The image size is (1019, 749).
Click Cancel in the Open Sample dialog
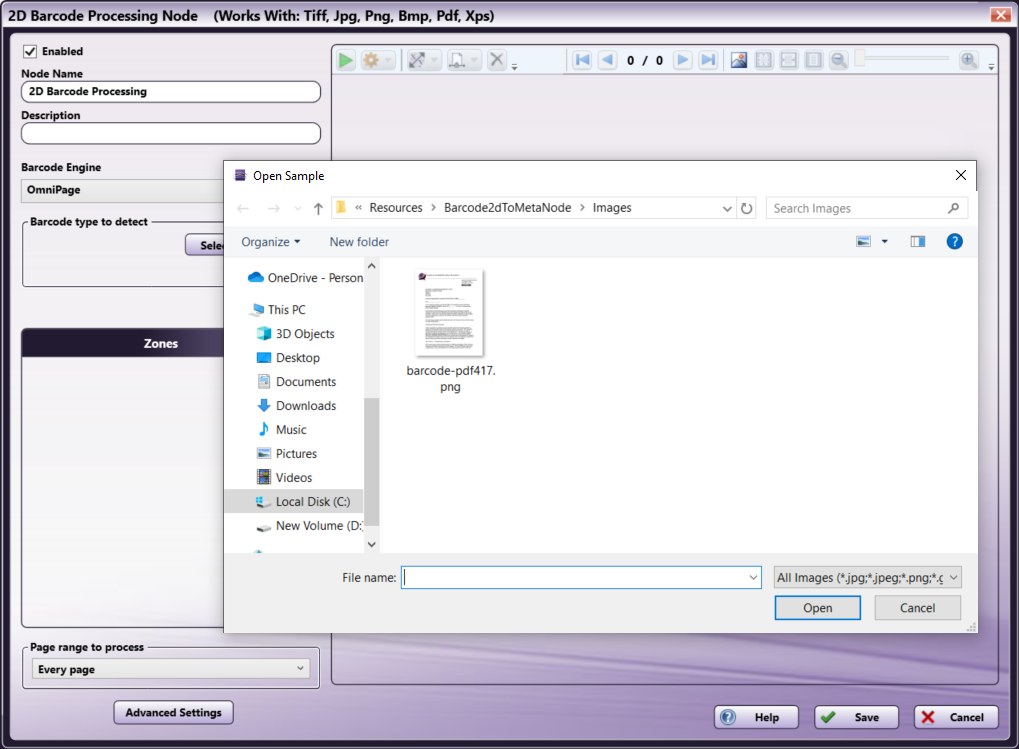point(917,608)
